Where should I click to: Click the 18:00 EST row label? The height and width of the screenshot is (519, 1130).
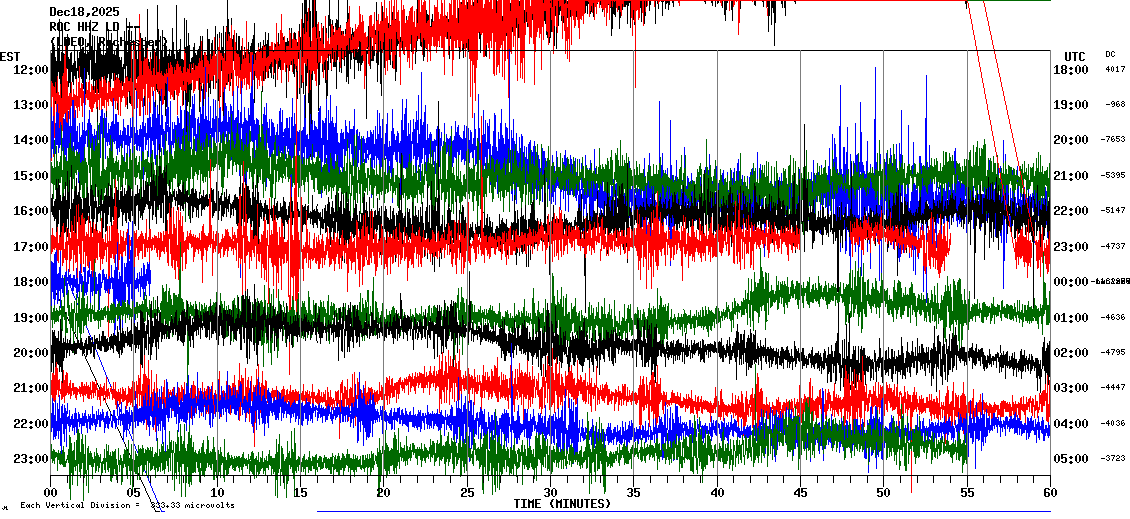32,281
